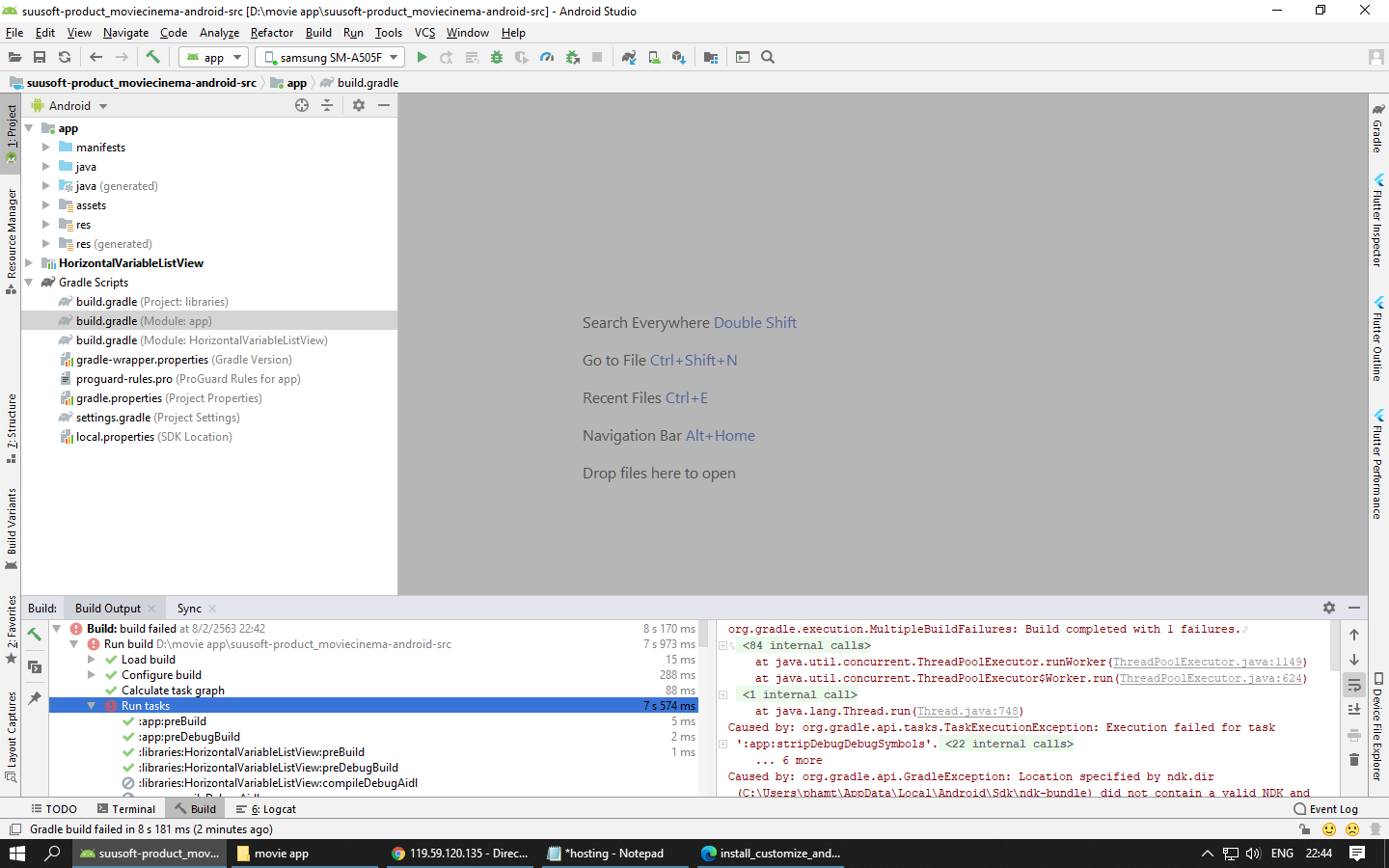This screenshot has width=1389, height=868.
Task: Click the rebuild hammer icon in Build panel
Action: tap(35, 635)
